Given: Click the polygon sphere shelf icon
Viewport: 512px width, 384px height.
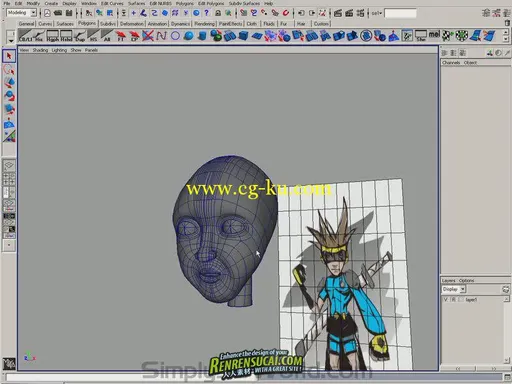Looking at the screenshot, I should [189, 36].
